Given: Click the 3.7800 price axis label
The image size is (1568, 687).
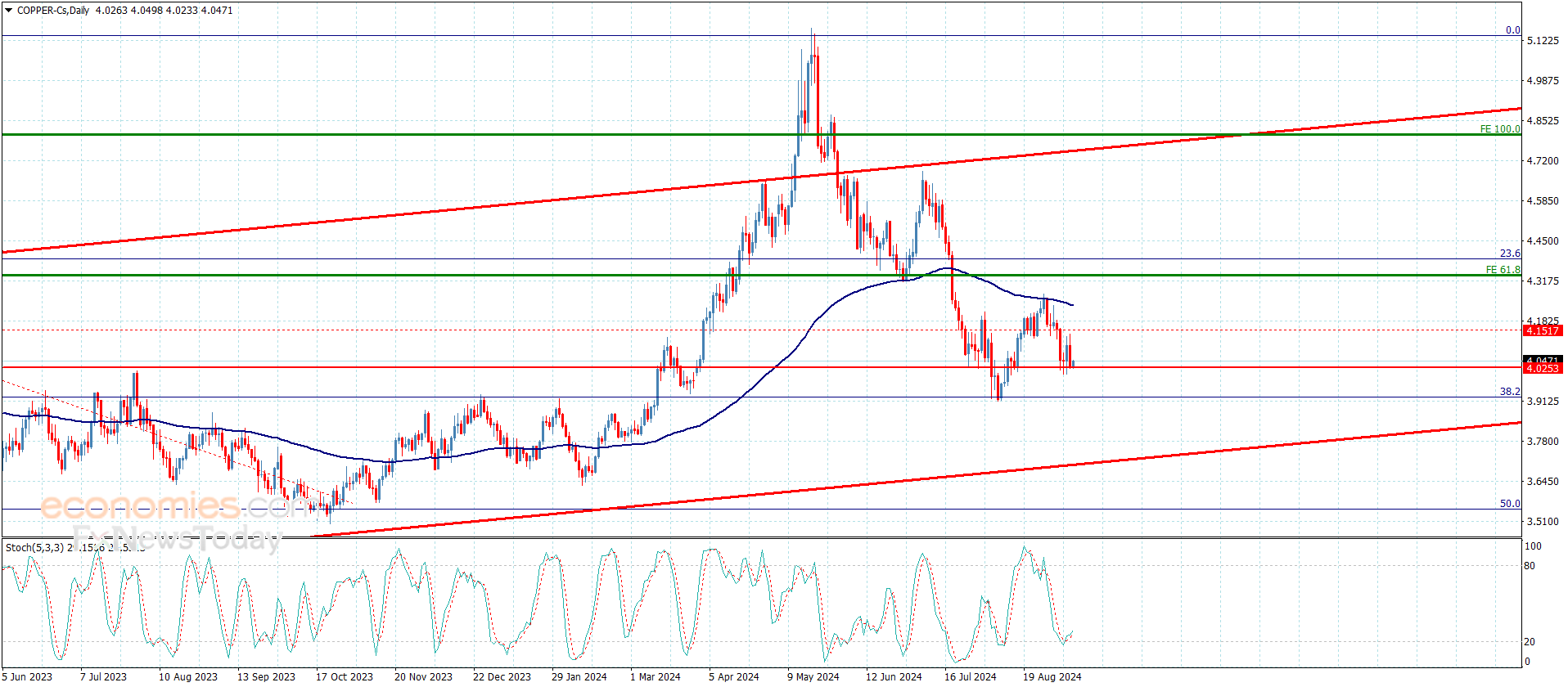Looking at the screenshot, I should pos(1543,442).
